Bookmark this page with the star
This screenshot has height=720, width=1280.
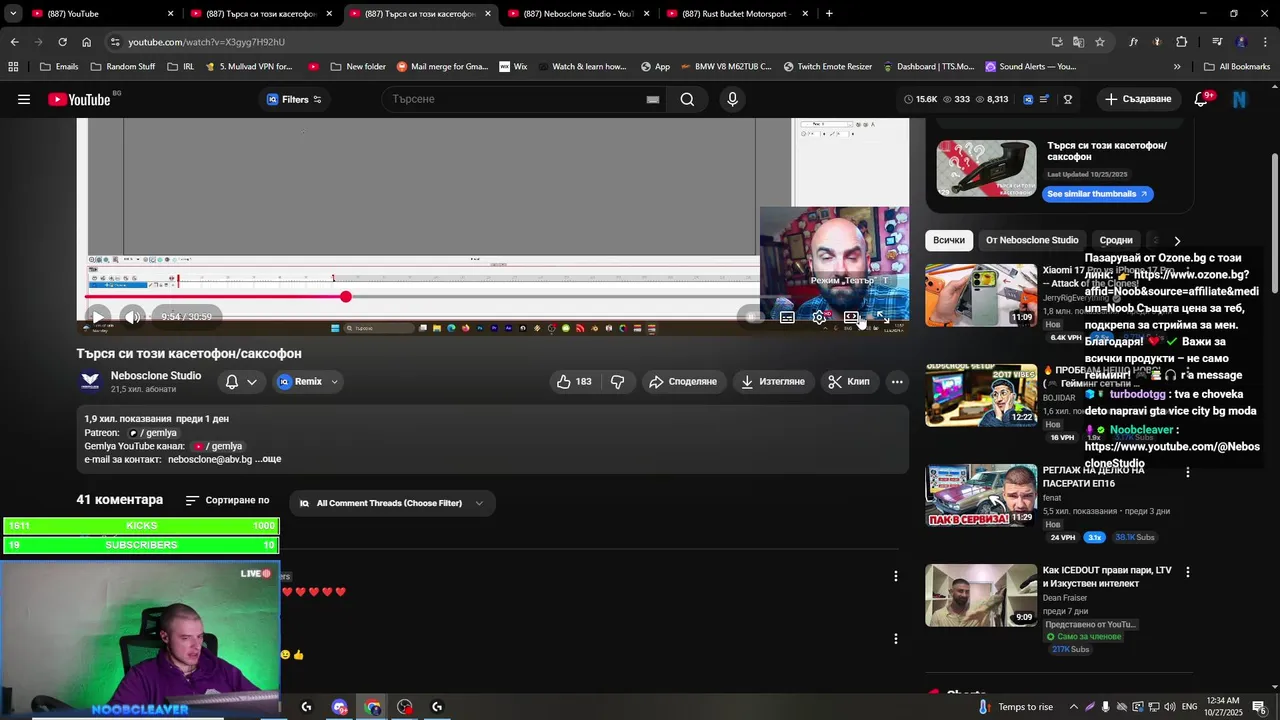point(1100,42)
